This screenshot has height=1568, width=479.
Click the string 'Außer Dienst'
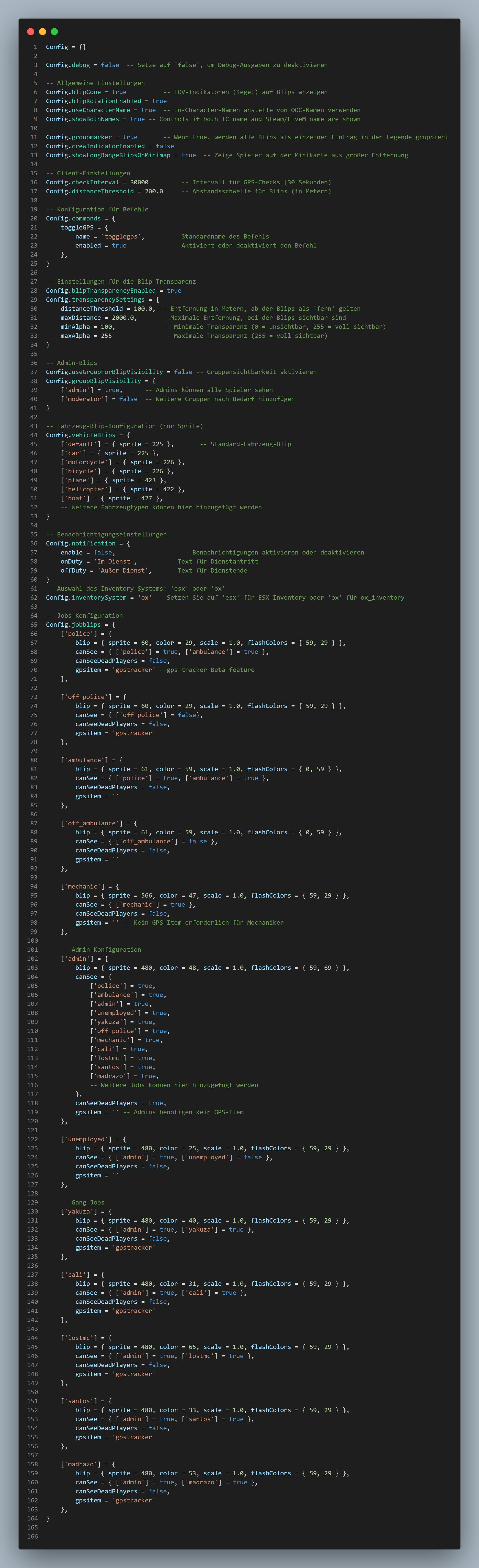point(123,570)
